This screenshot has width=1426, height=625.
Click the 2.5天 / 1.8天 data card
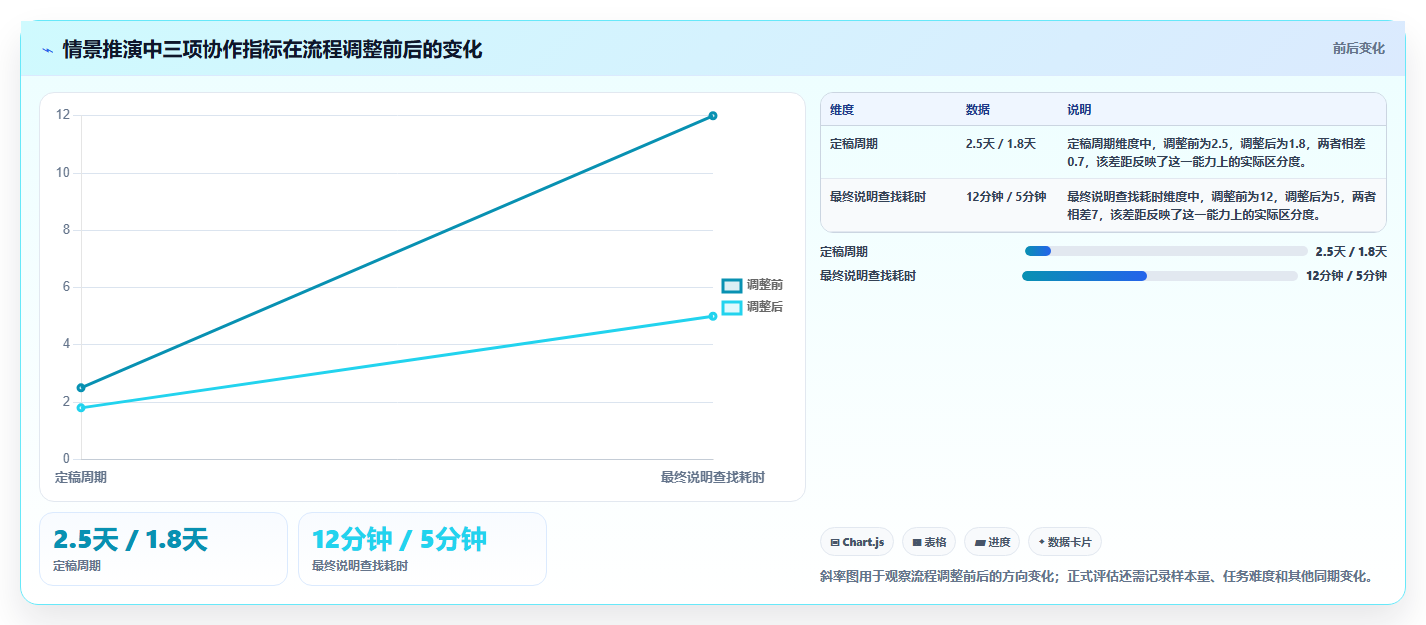[163, 549]
